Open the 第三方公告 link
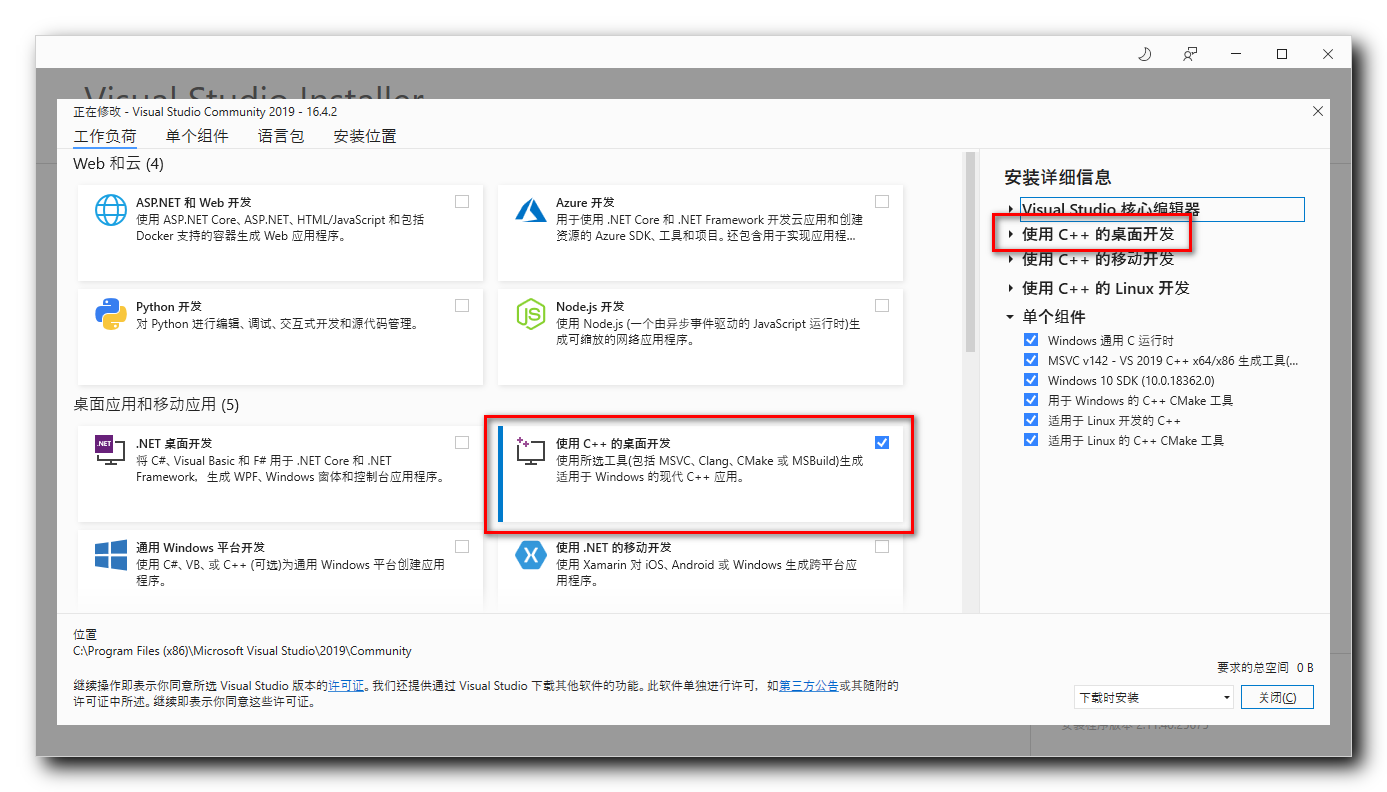This screenshot has width=1387, height=792. (x=808, y=686)
